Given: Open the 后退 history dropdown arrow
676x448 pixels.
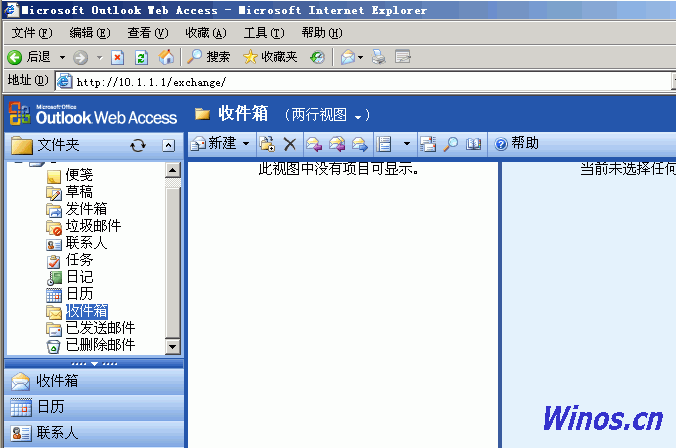Looking at the screenshot, I should [62, 57].
